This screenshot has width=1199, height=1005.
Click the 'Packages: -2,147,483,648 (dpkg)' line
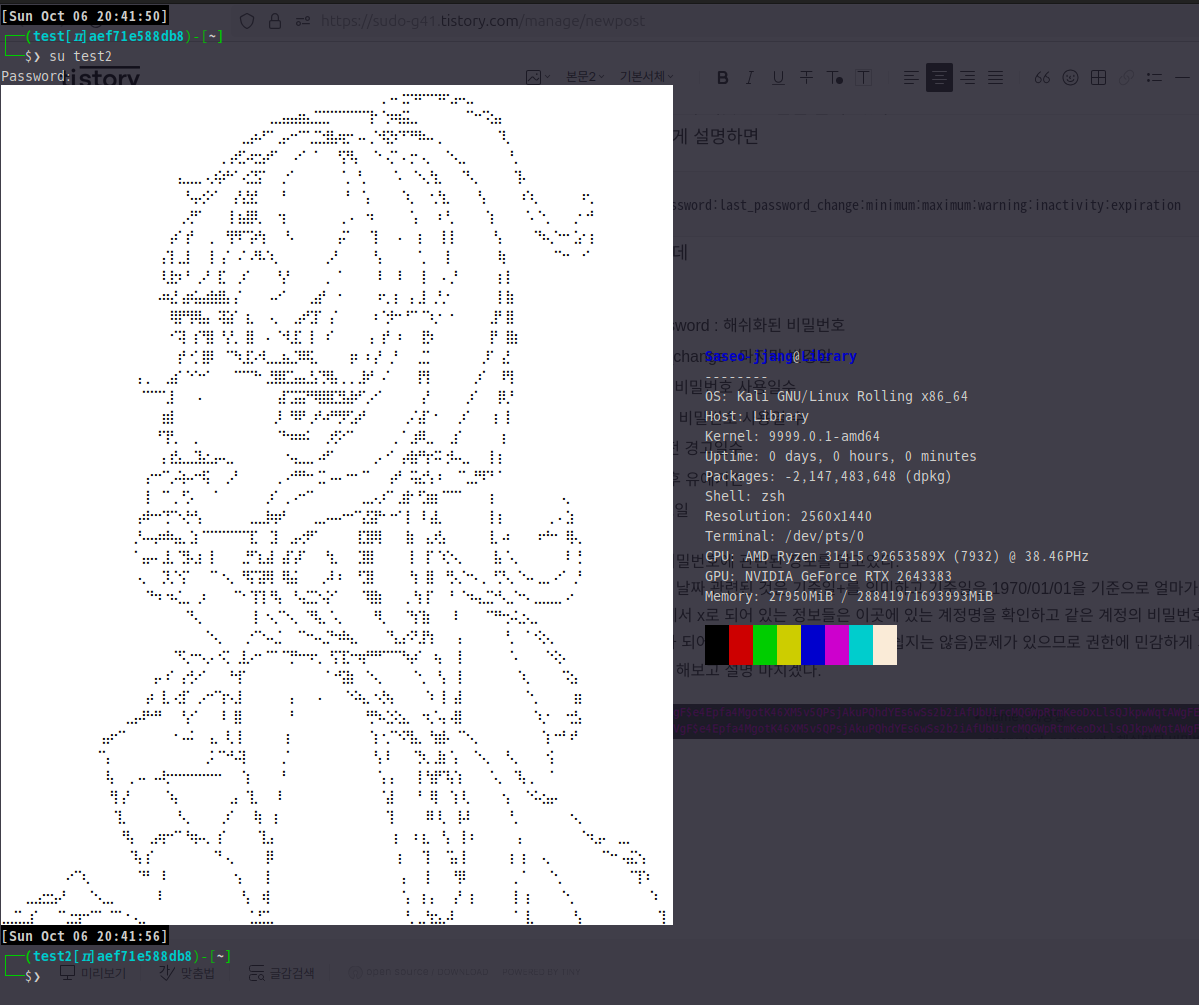tap(828, 476)
